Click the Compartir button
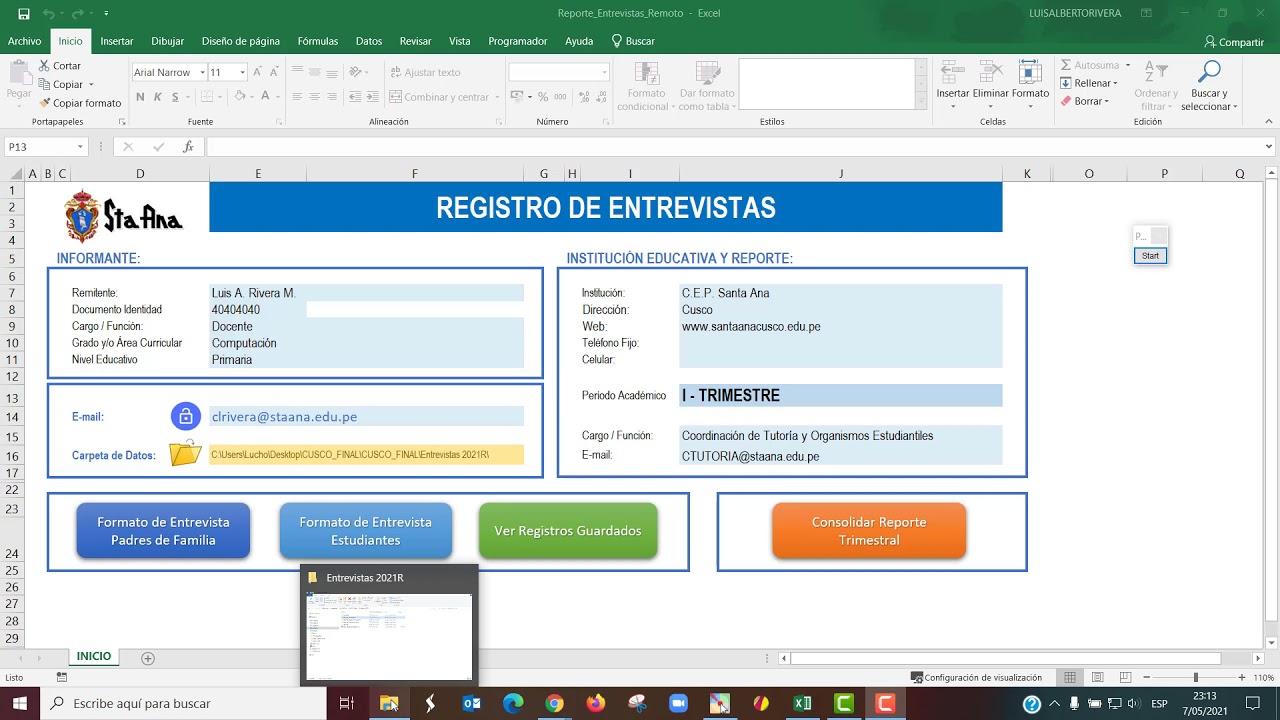This screenshot has width=1280, height=720. coord(1234,42)
